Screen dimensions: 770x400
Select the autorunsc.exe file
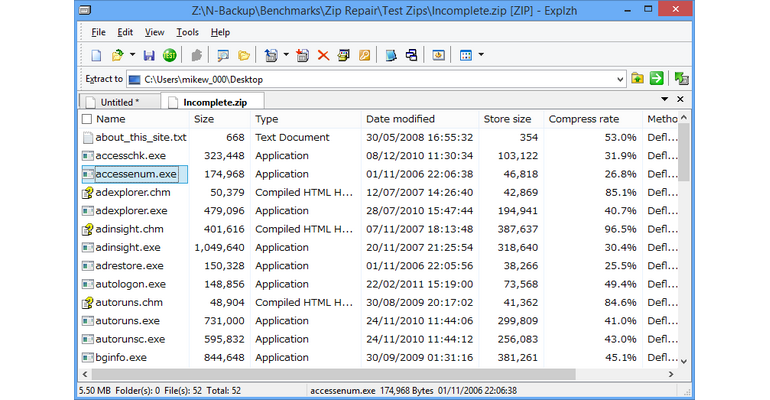pyautogui.click(x=130, y=339)
